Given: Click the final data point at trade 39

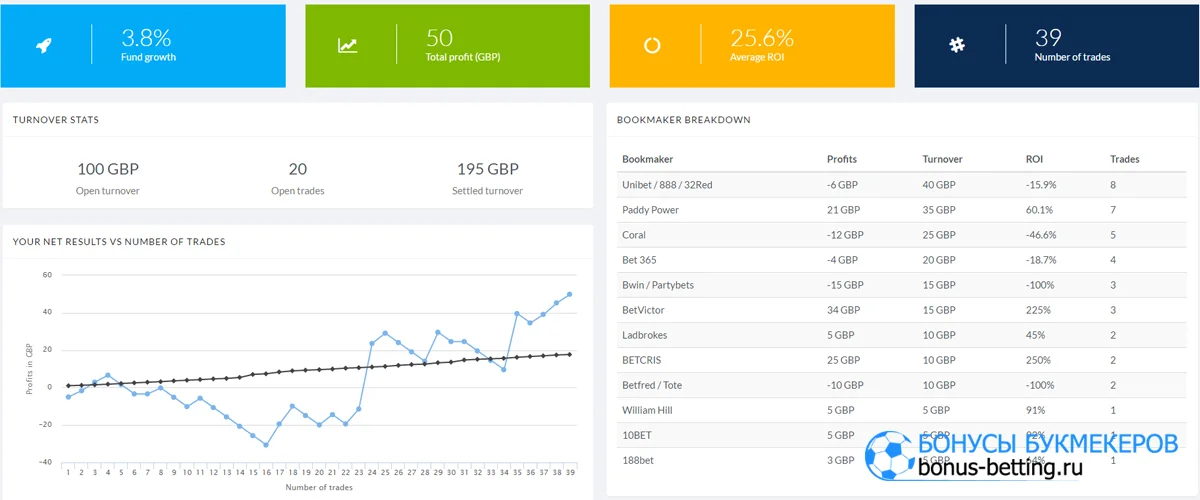Looking at the screenshot, I should click(570, 294).
